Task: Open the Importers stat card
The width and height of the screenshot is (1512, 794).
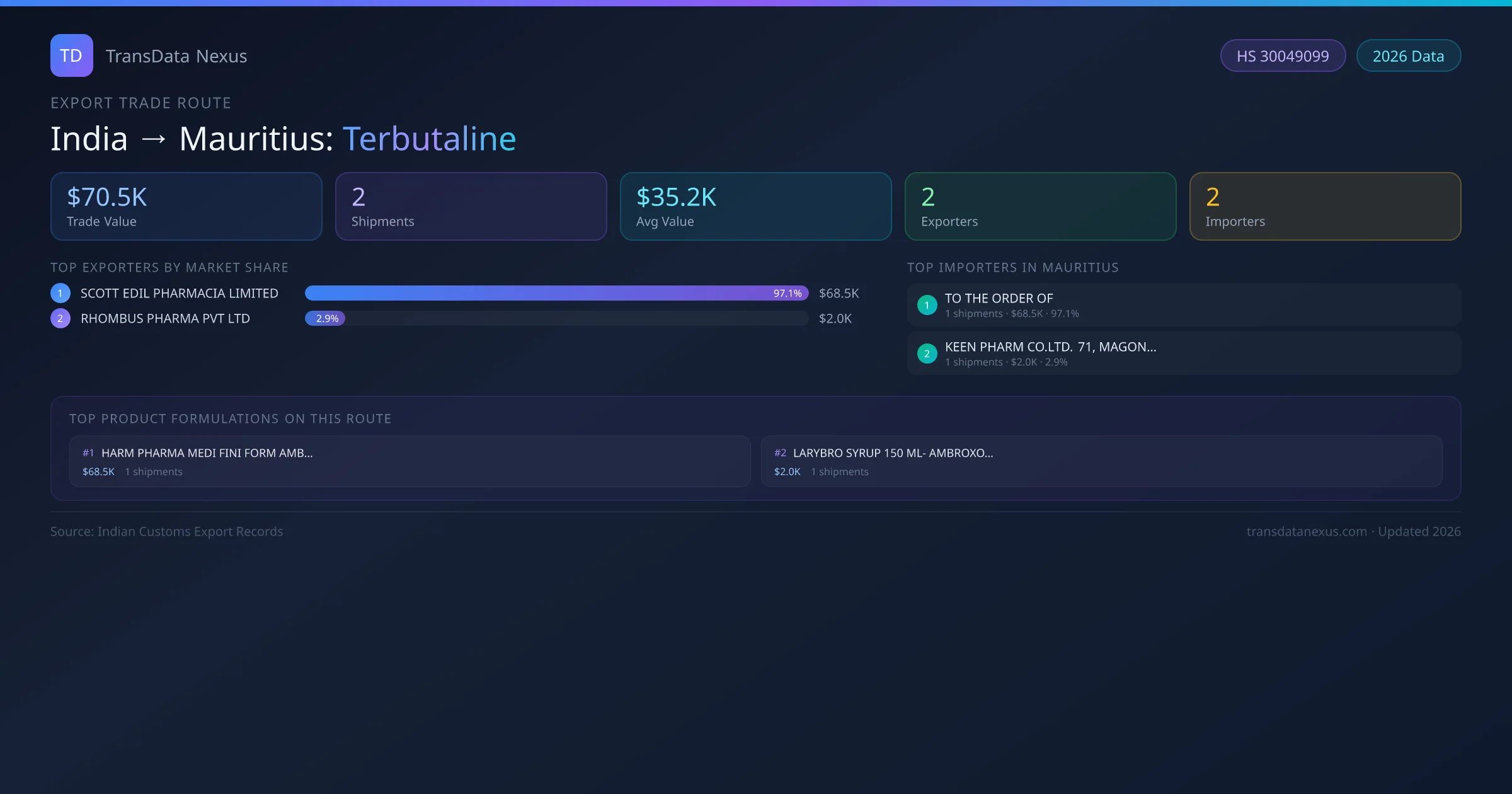Action: tap(1325, 207)
